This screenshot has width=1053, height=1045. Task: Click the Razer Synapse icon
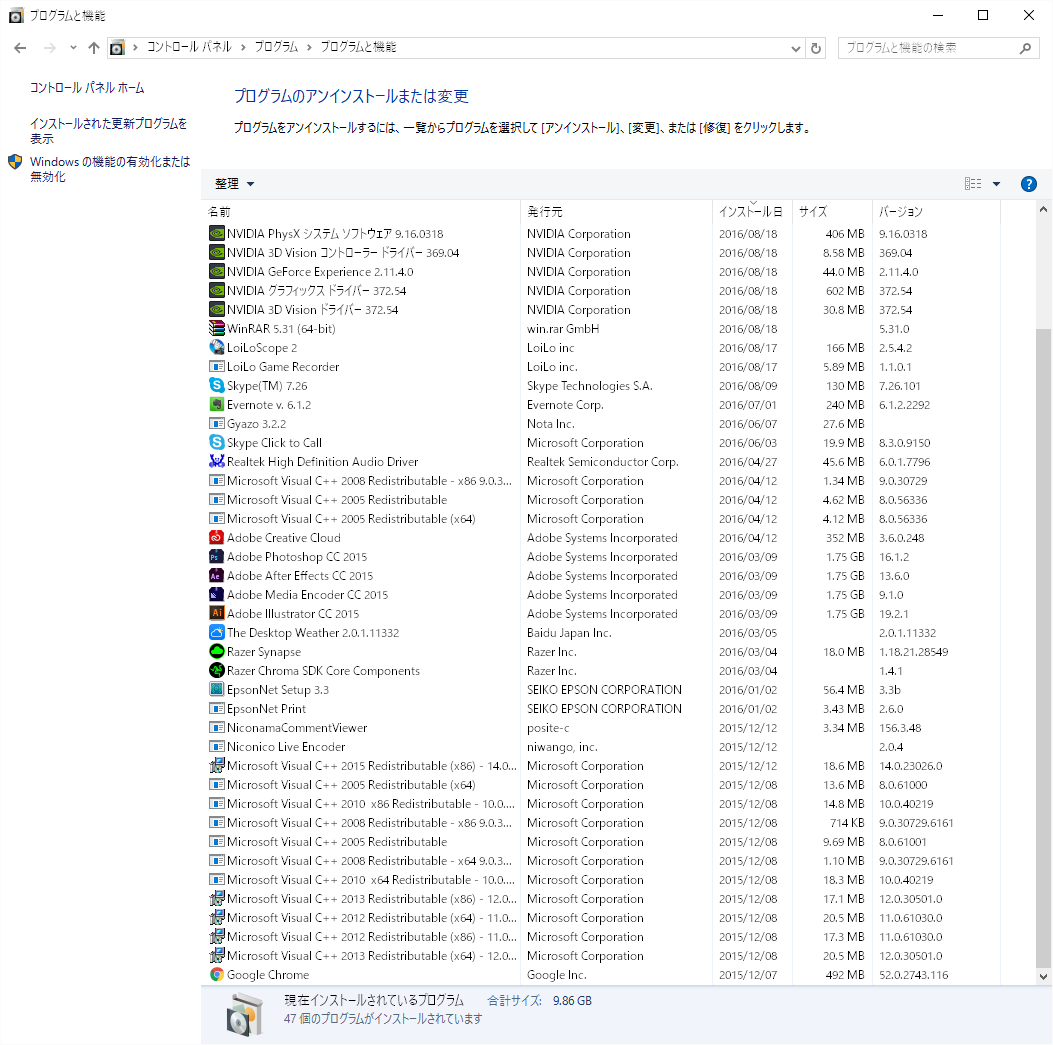pos(216,651)
